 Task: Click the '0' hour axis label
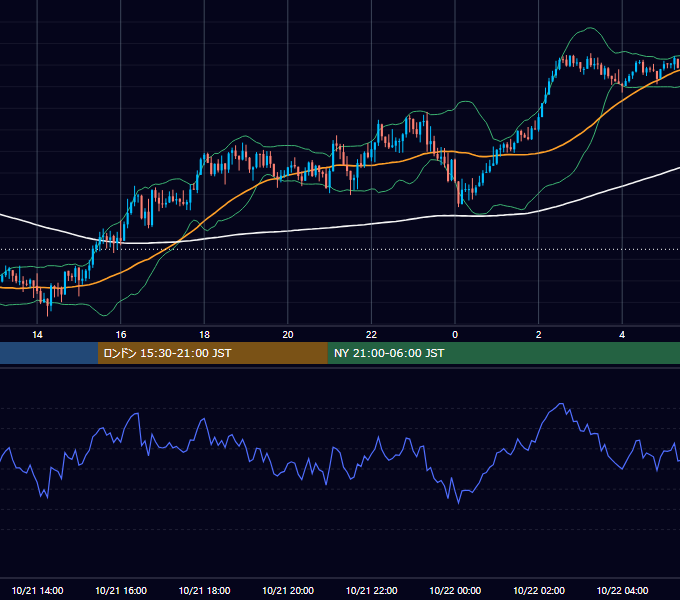(455, 335)
